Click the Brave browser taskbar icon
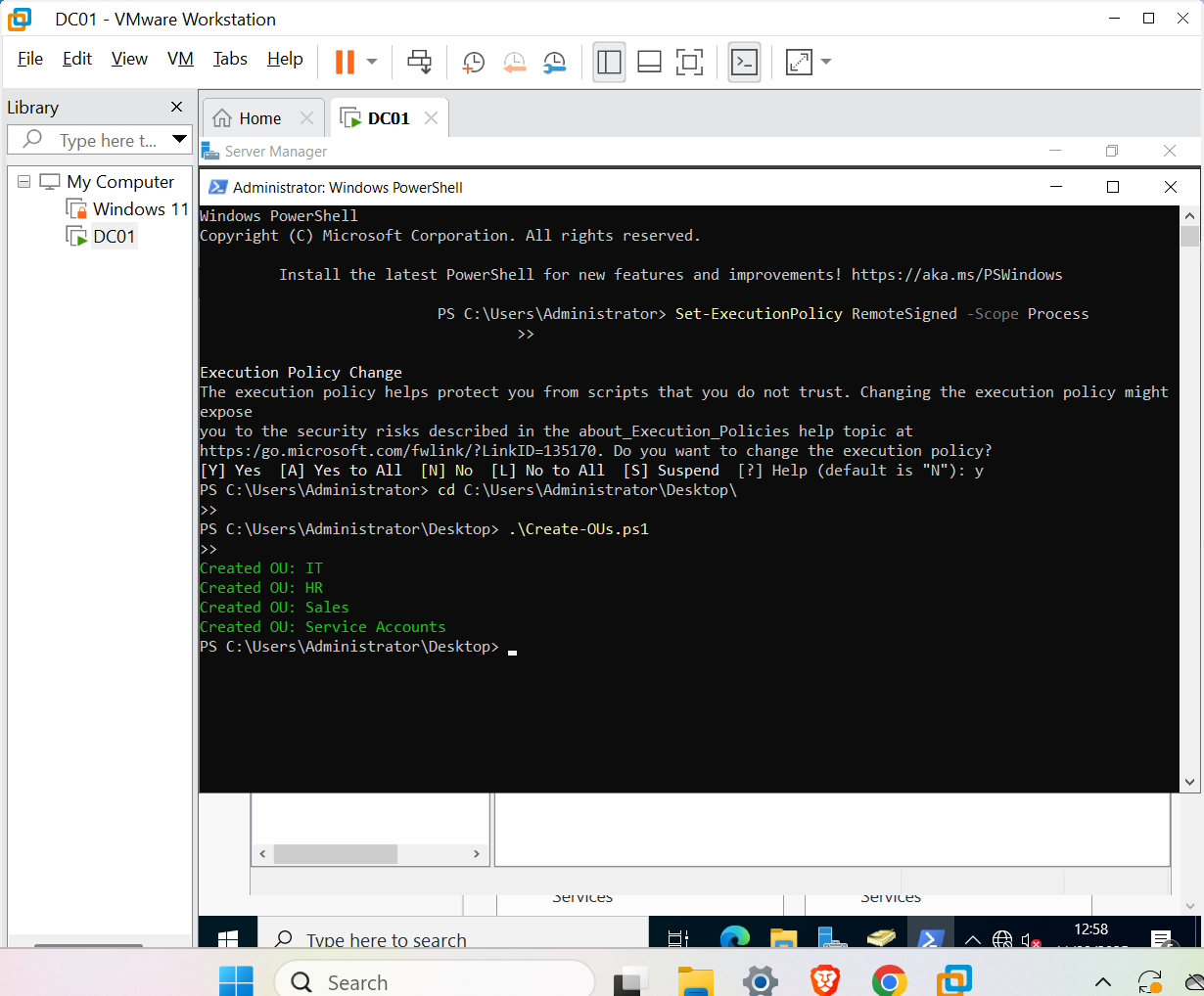This screenshot has height=996, width=1204. [825, 979]
